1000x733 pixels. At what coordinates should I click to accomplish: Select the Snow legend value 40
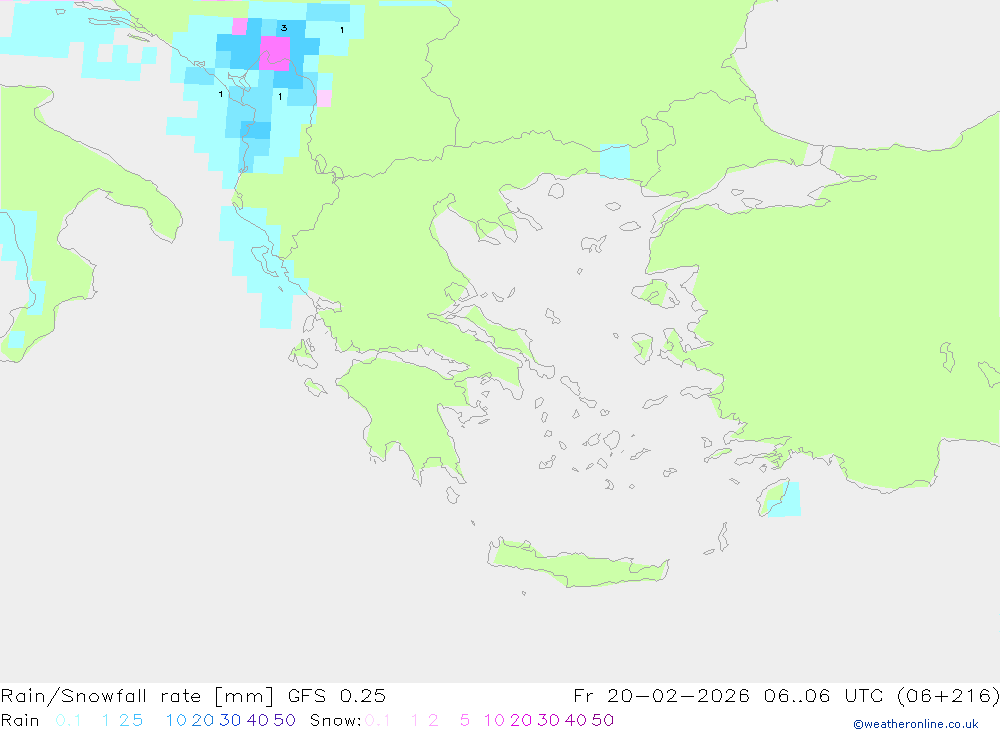pyautogui.click(x=576, y=720)
